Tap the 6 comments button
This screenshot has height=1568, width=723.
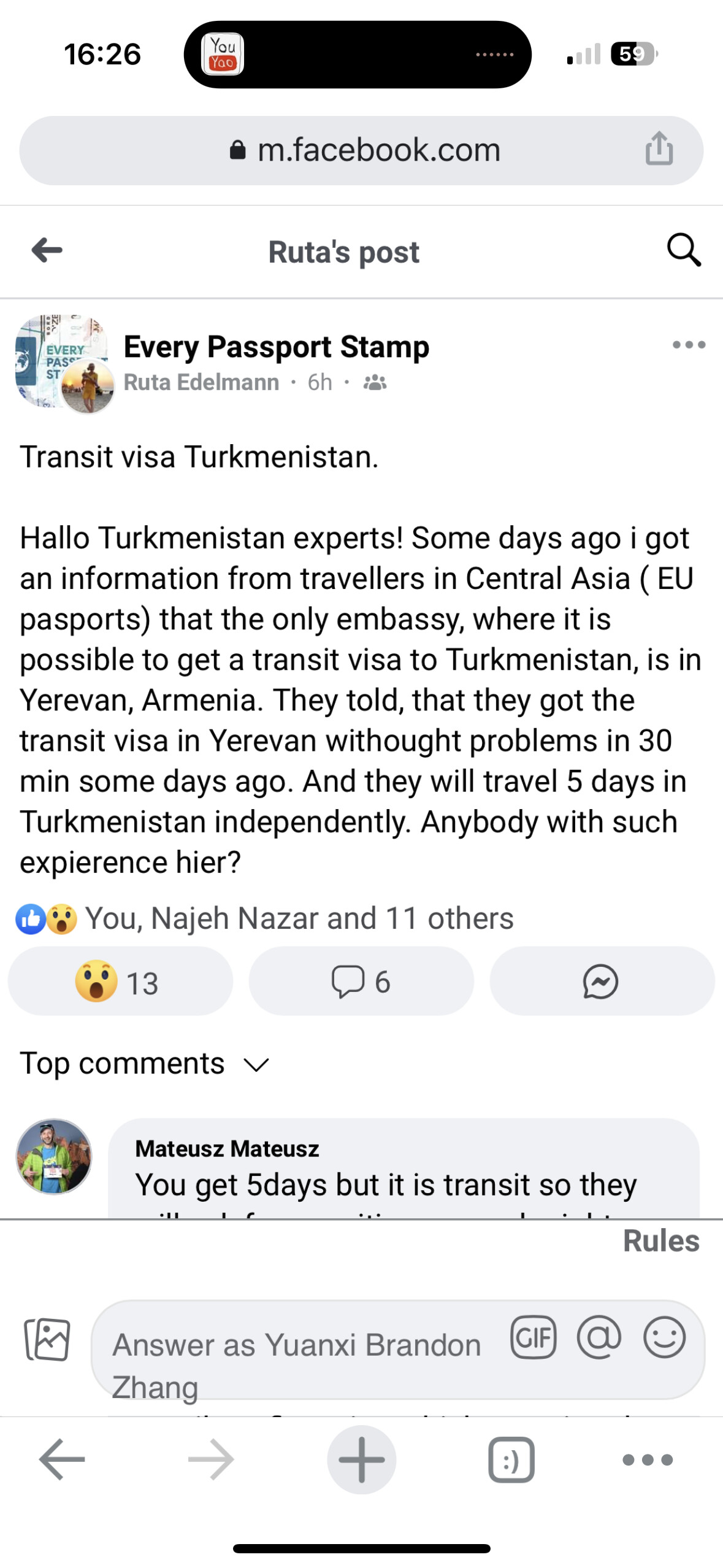click(x=361, y=982)
